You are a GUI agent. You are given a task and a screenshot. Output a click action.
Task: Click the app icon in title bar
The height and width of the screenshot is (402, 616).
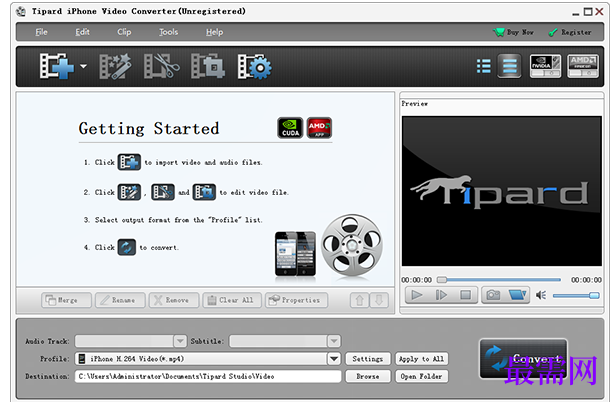21,11
